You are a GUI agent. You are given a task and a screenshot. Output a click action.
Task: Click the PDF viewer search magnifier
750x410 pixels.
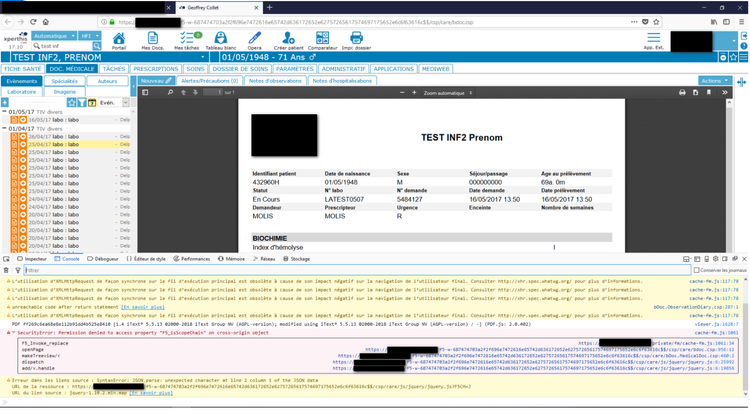(170, 92)
